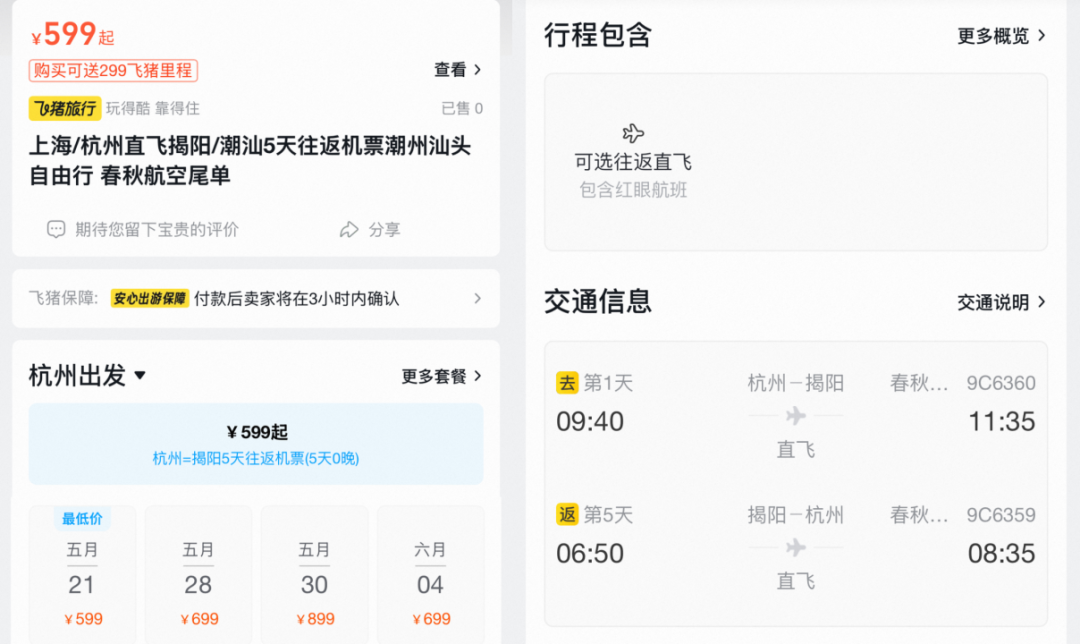Click 玩得酷 靠得住 slogan
Screen dimensions: 1080x644
152,108
